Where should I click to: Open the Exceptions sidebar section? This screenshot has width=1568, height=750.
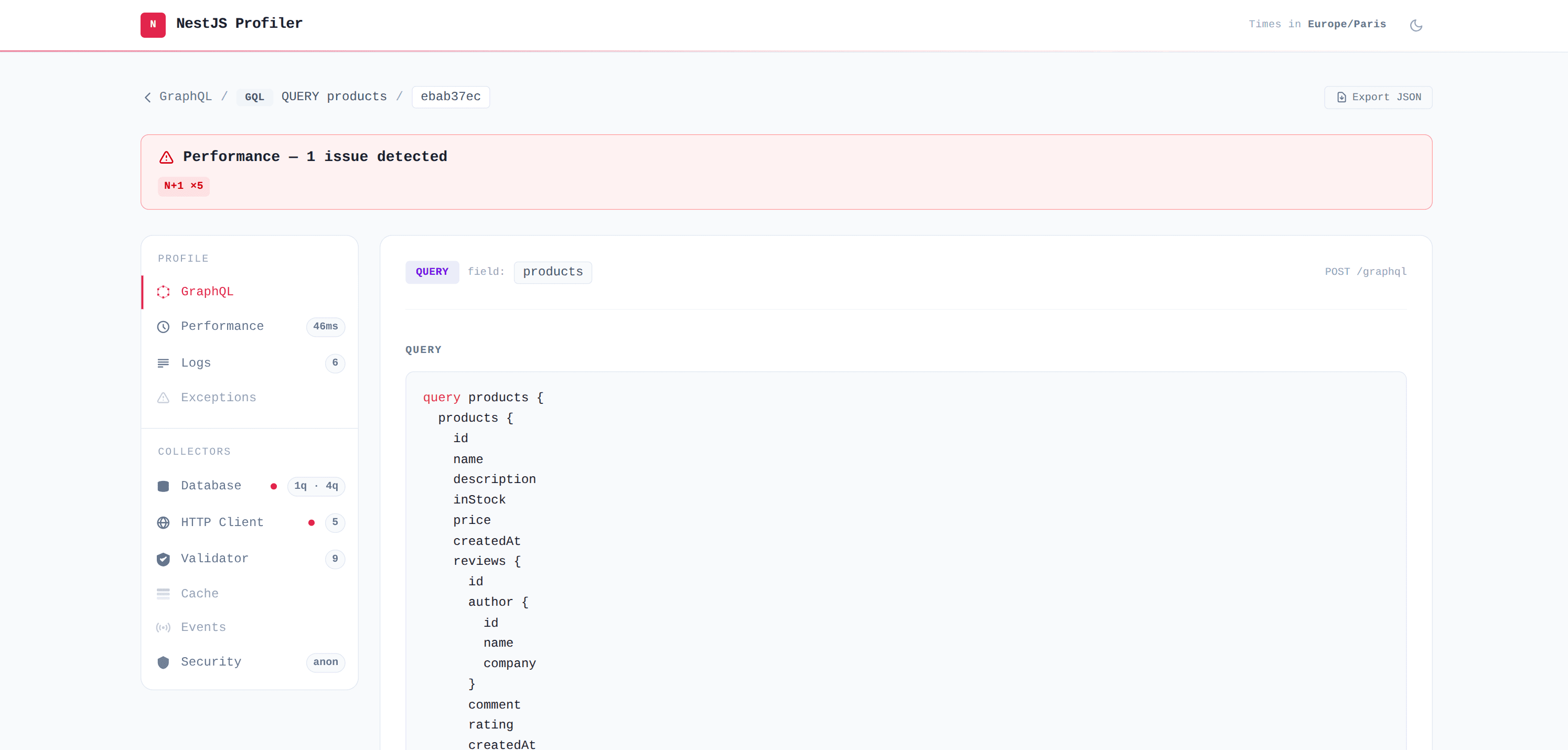coord(250,398)
